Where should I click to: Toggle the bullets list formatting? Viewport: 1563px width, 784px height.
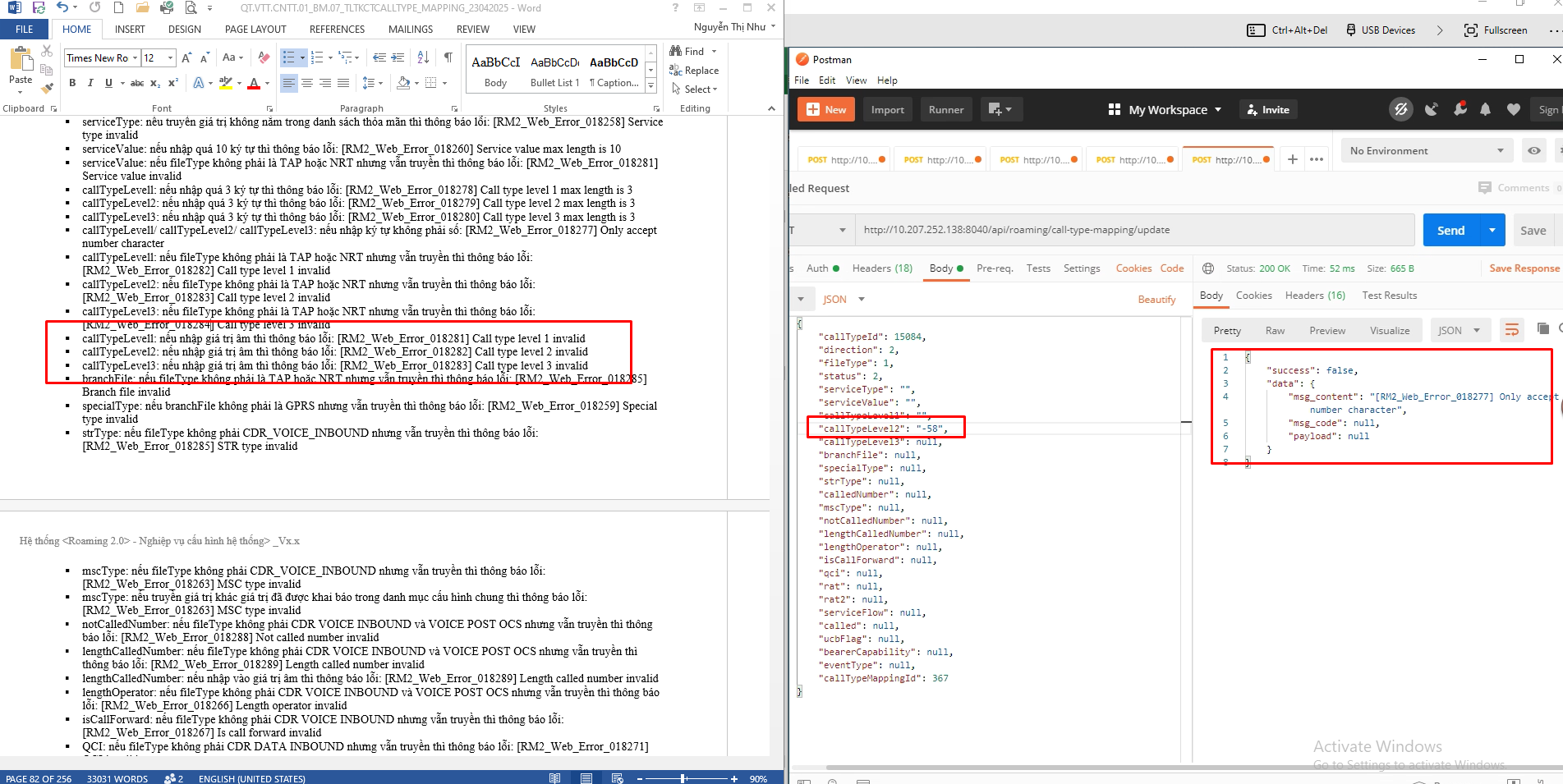coord(288,57)
